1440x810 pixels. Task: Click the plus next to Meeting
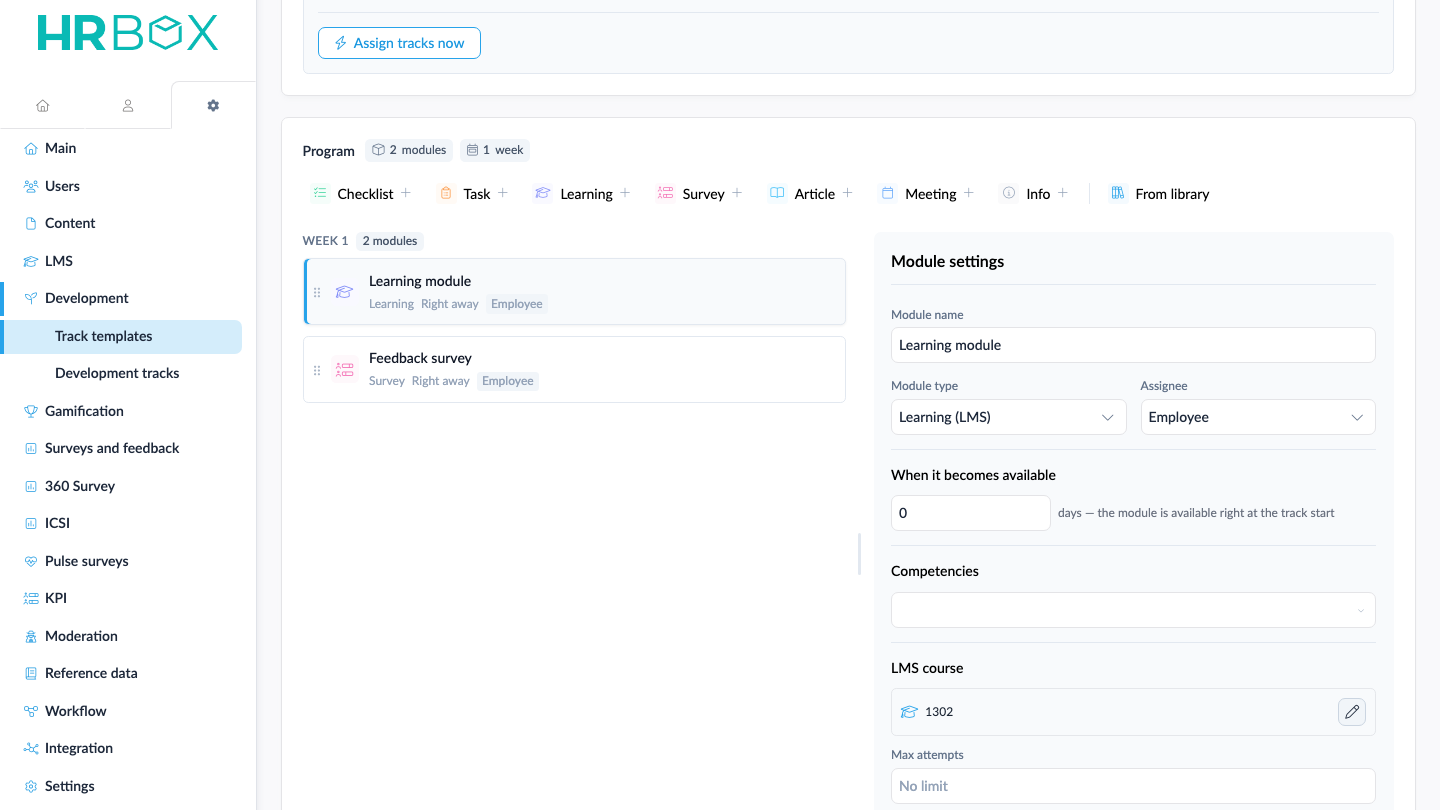pyautogui.click(x=968, y=193)
